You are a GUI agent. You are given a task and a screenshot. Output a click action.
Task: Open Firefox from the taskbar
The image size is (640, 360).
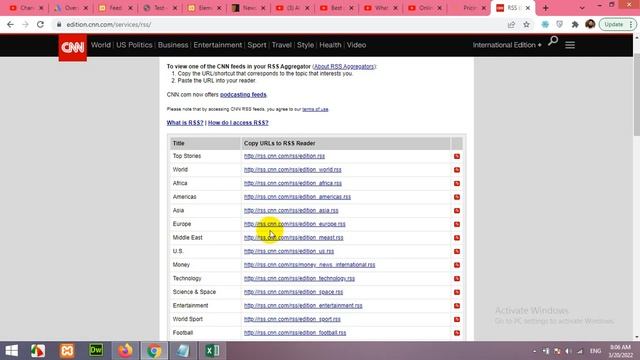(125, 351)
